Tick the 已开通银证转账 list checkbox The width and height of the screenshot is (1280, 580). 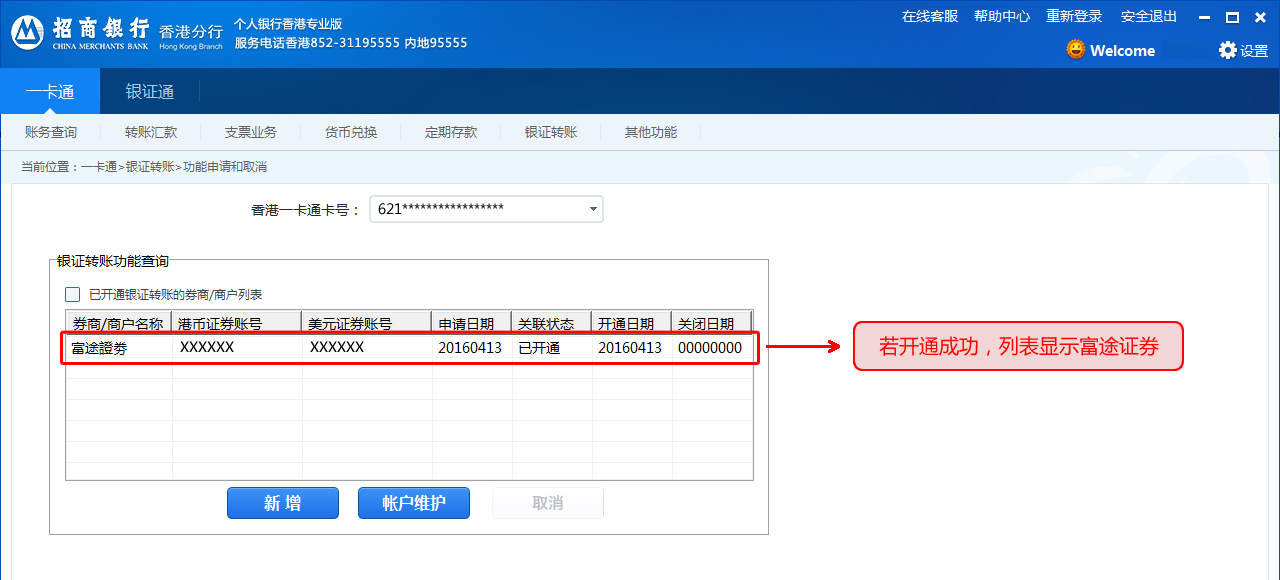[72, 295]
